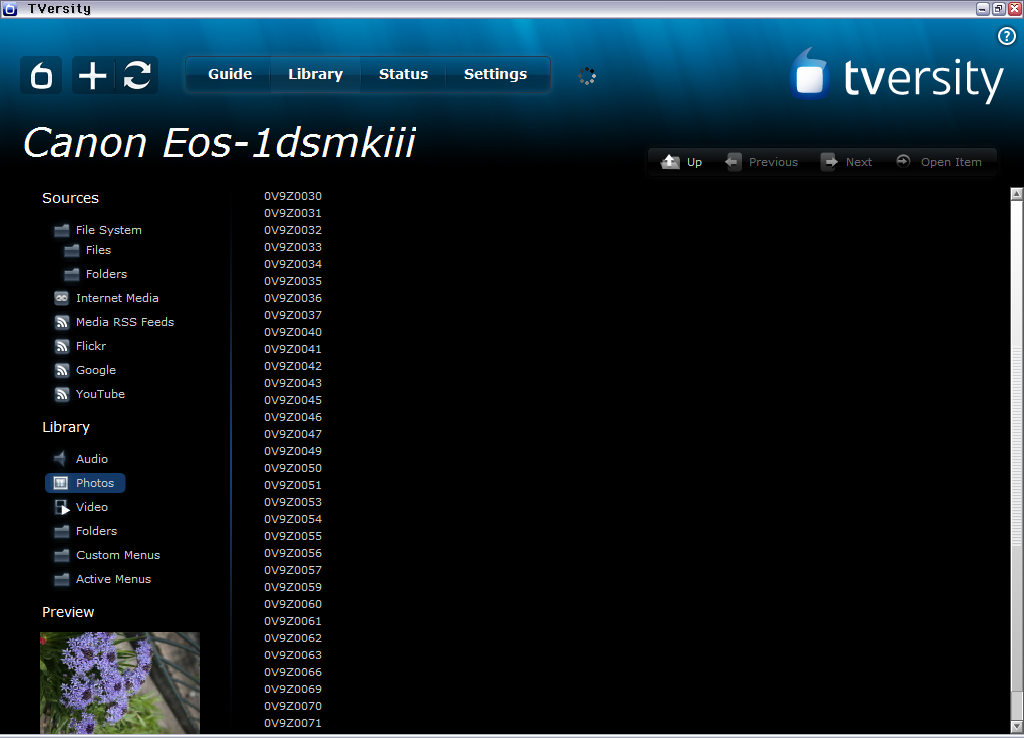Select photo 0V9Z0031
This screenshot has height=738, width=1024.
tap(293, 213)
